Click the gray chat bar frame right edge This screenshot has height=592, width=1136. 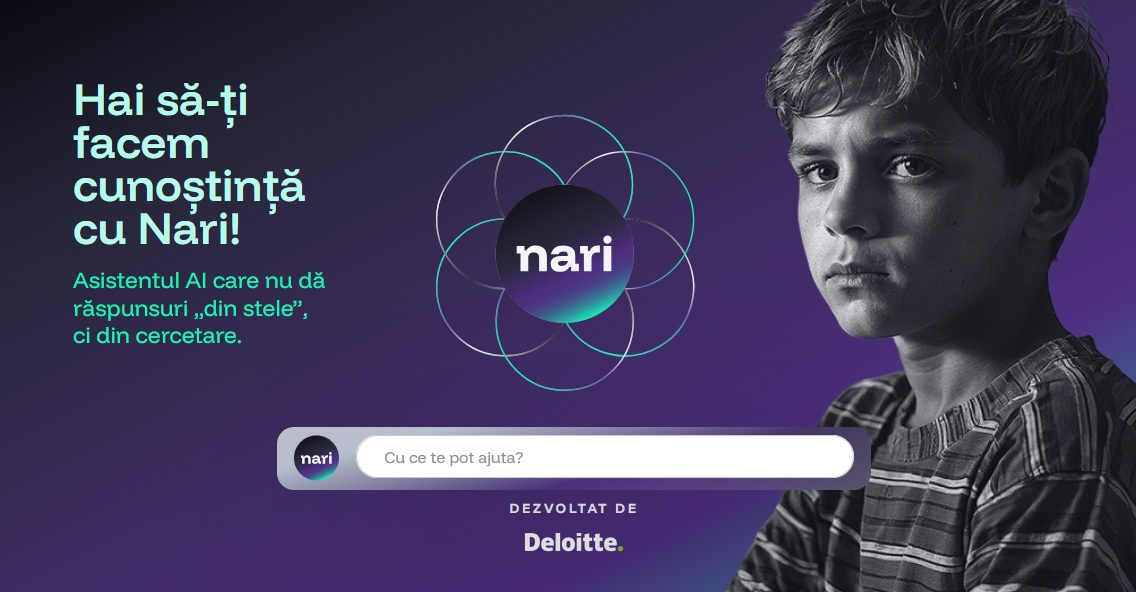point(862,458)
